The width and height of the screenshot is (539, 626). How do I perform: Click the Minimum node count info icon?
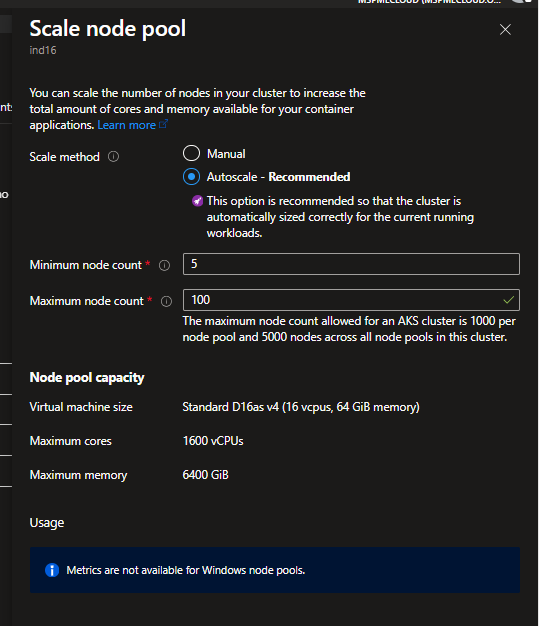pos(164,265)
